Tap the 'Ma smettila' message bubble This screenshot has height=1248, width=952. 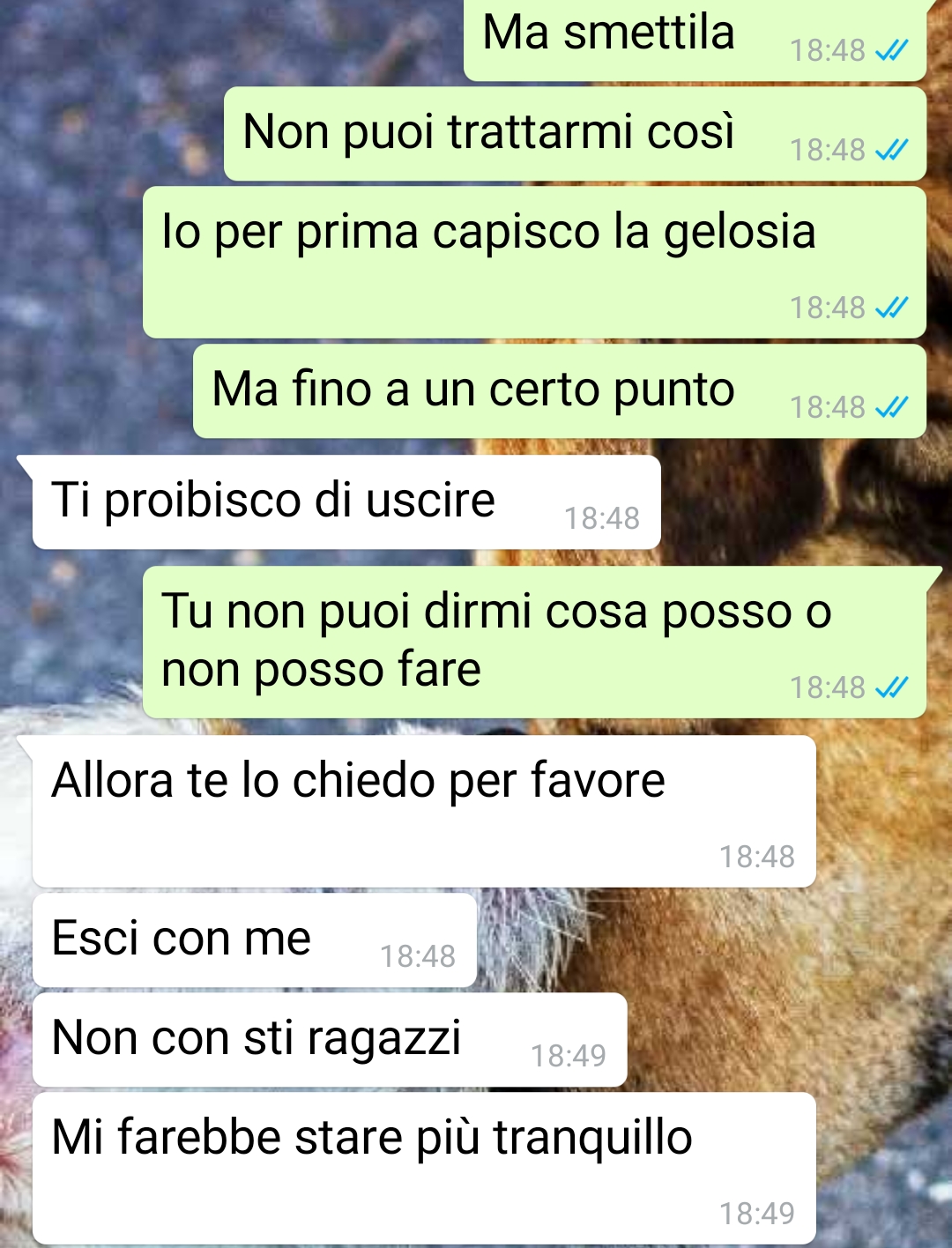[695, 39]
